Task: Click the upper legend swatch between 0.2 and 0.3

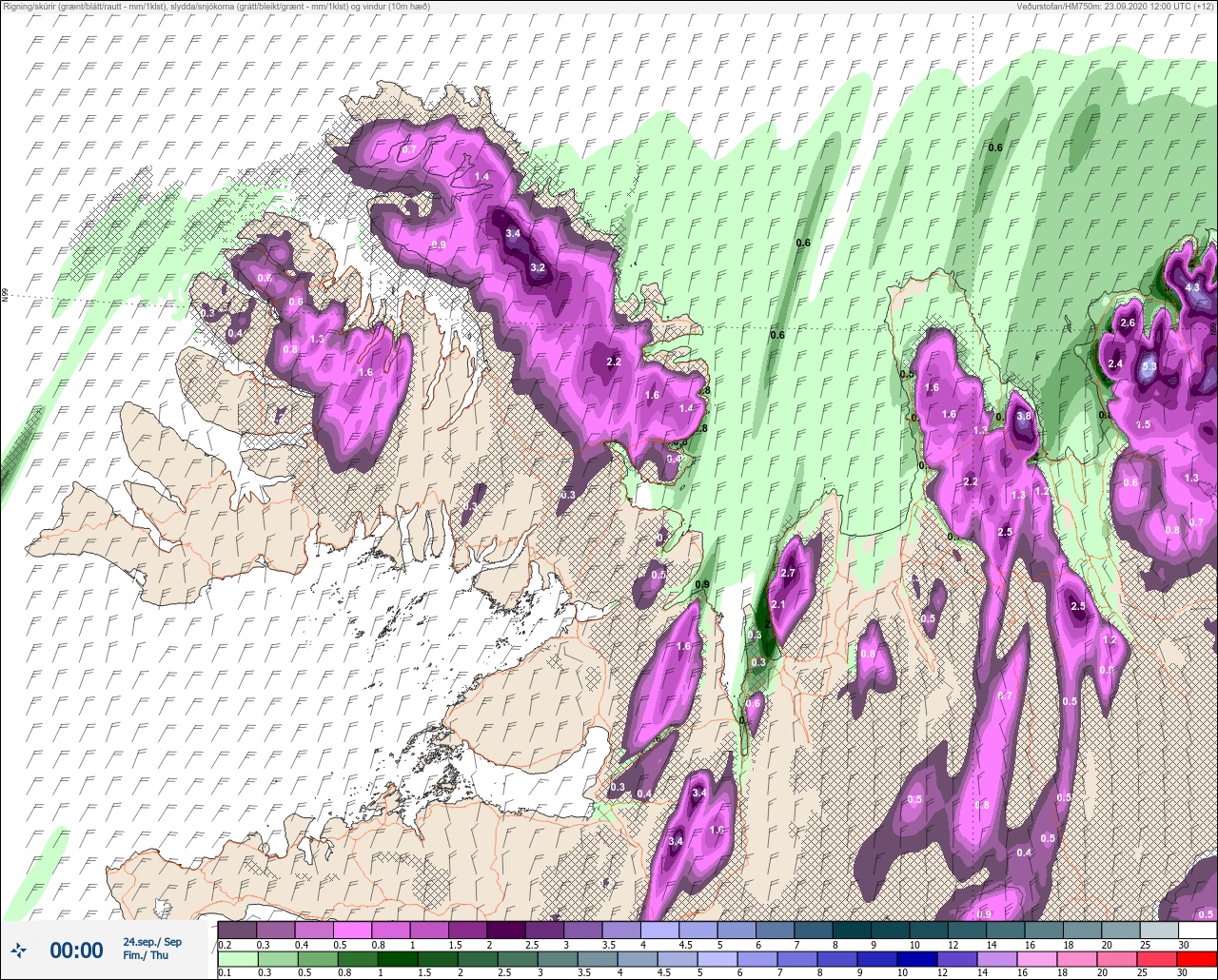Action: point(237,930)
